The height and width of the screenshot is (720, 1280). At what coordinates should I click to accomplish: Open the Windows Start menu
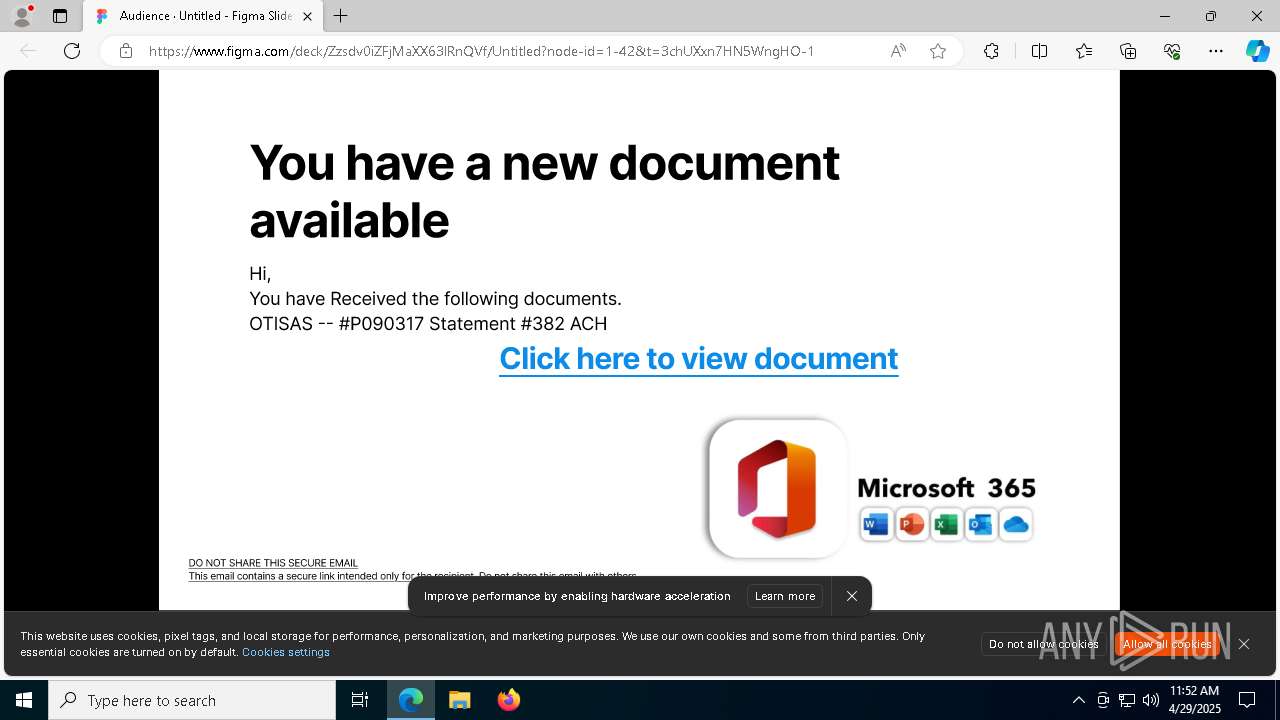pyautogui.click(x=24, y=700)
